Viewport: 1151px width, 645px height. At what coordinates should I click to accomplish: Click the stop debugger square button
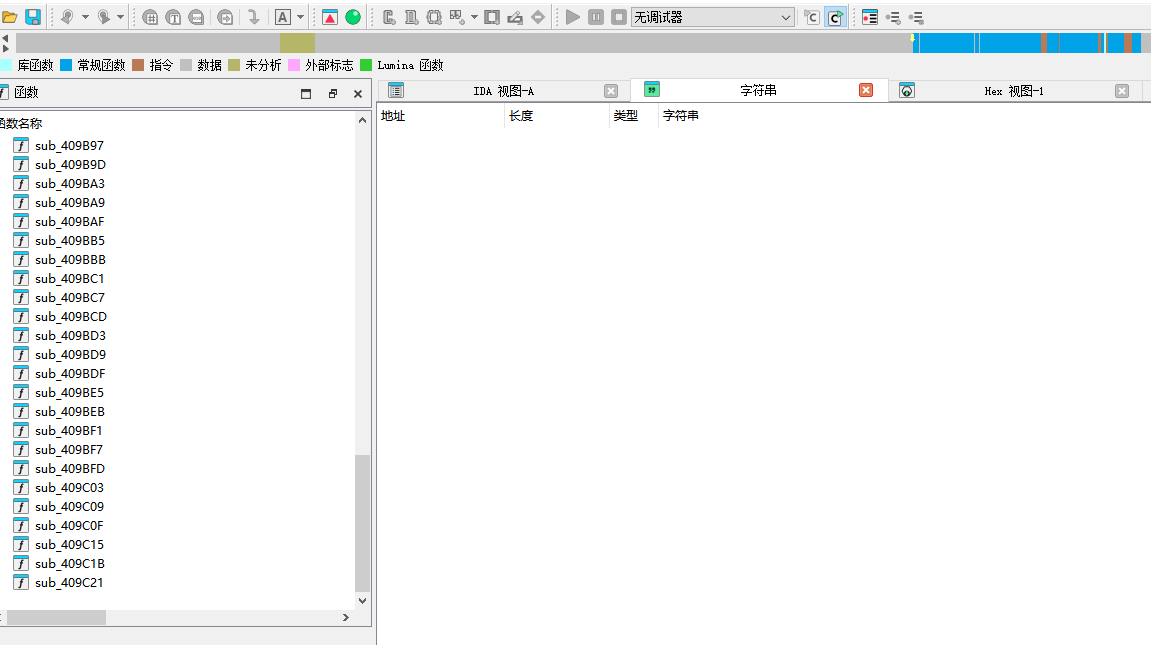coord(619,17)
